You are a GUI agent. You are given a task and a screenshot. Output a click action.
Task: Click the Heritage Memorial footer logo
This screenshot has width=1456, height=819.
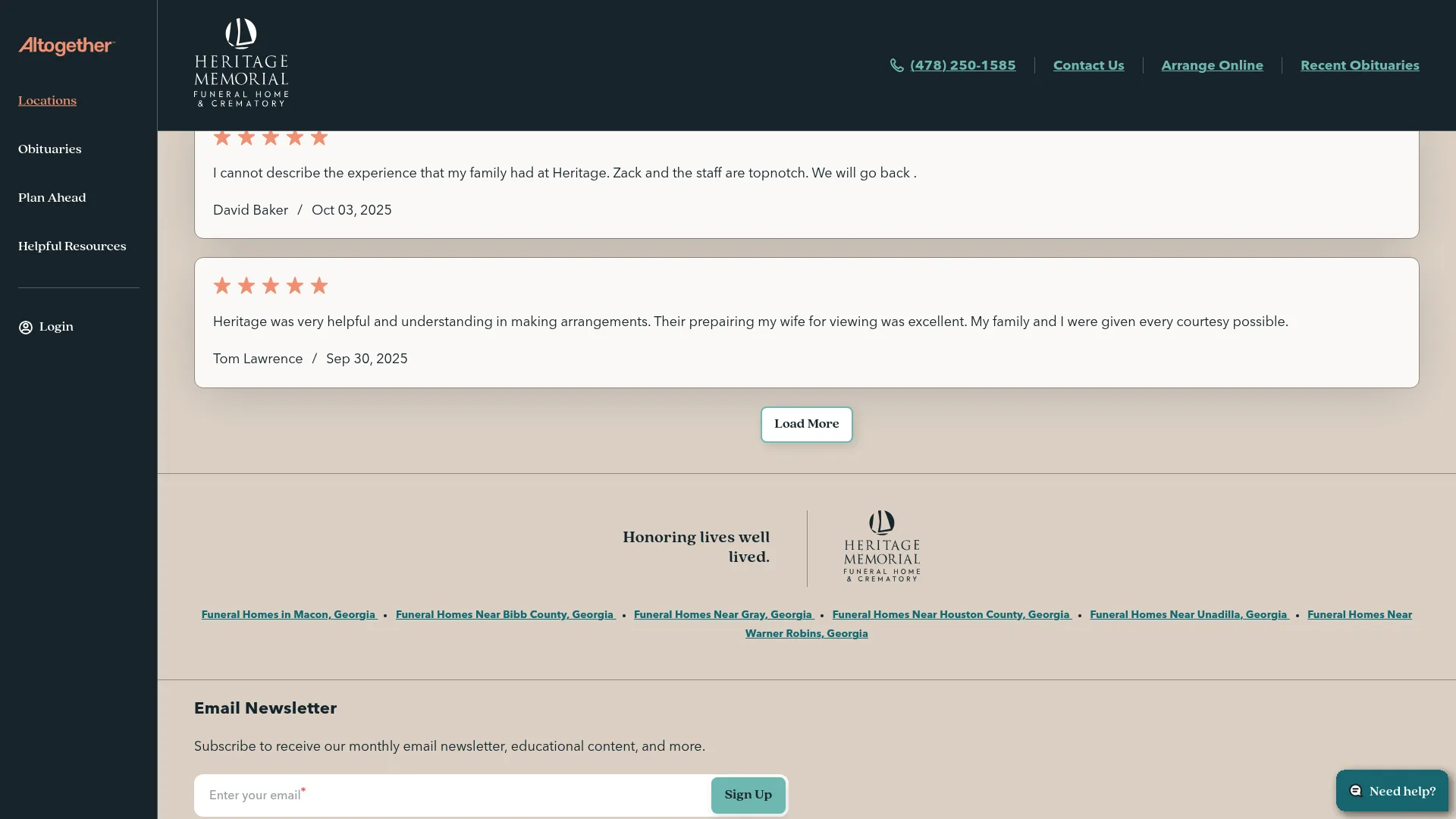880,548
